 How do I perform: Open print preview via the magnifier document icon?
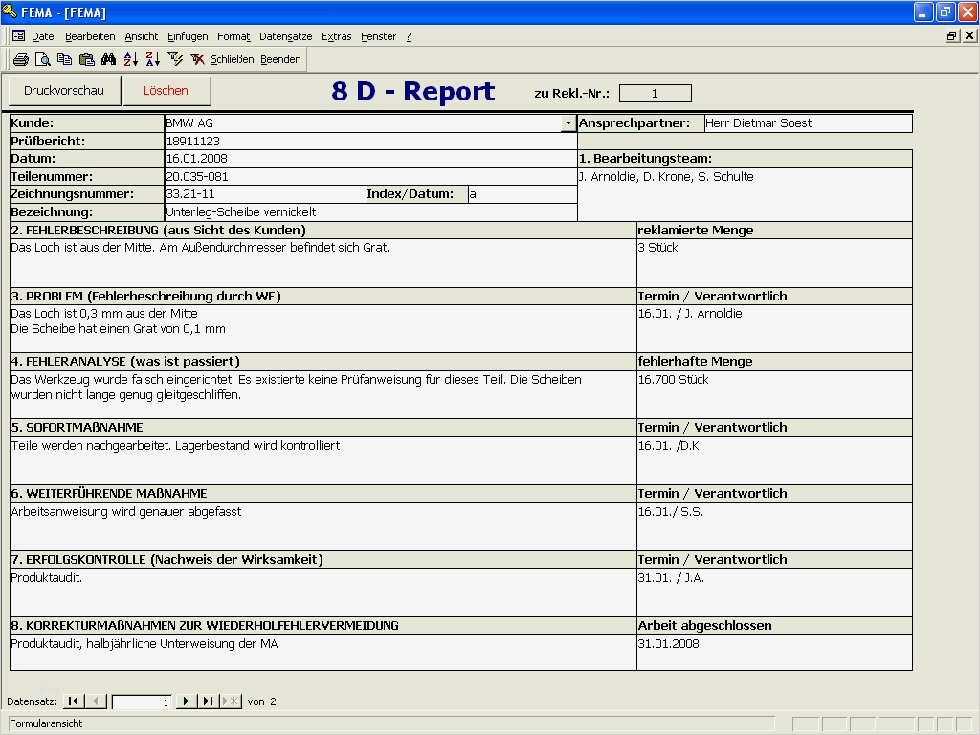pyautogui.click(x=42, y=58)
